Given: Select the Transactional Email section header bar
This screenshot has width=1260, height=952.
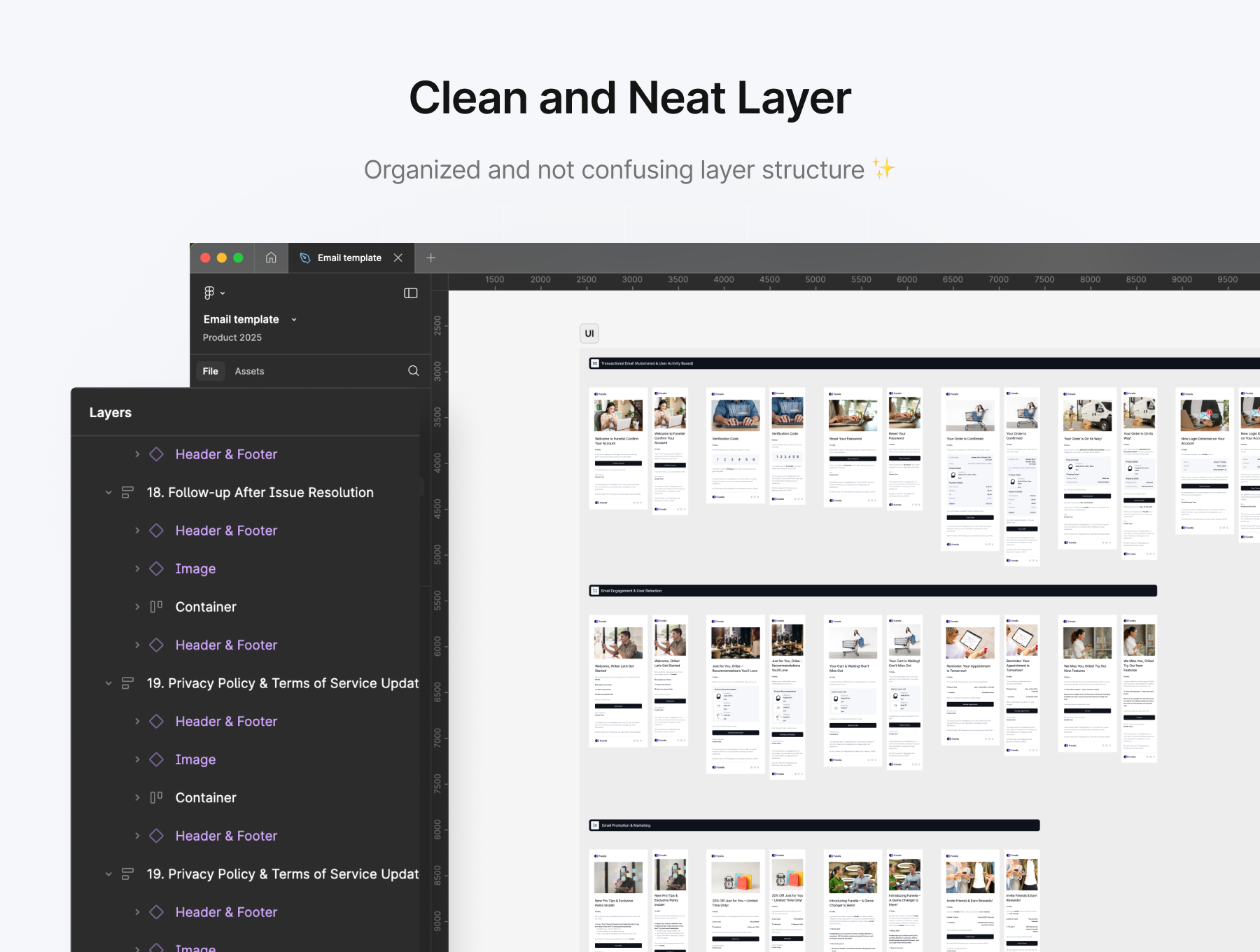Looking at the screenshot, I should click(x=910, y=363).
